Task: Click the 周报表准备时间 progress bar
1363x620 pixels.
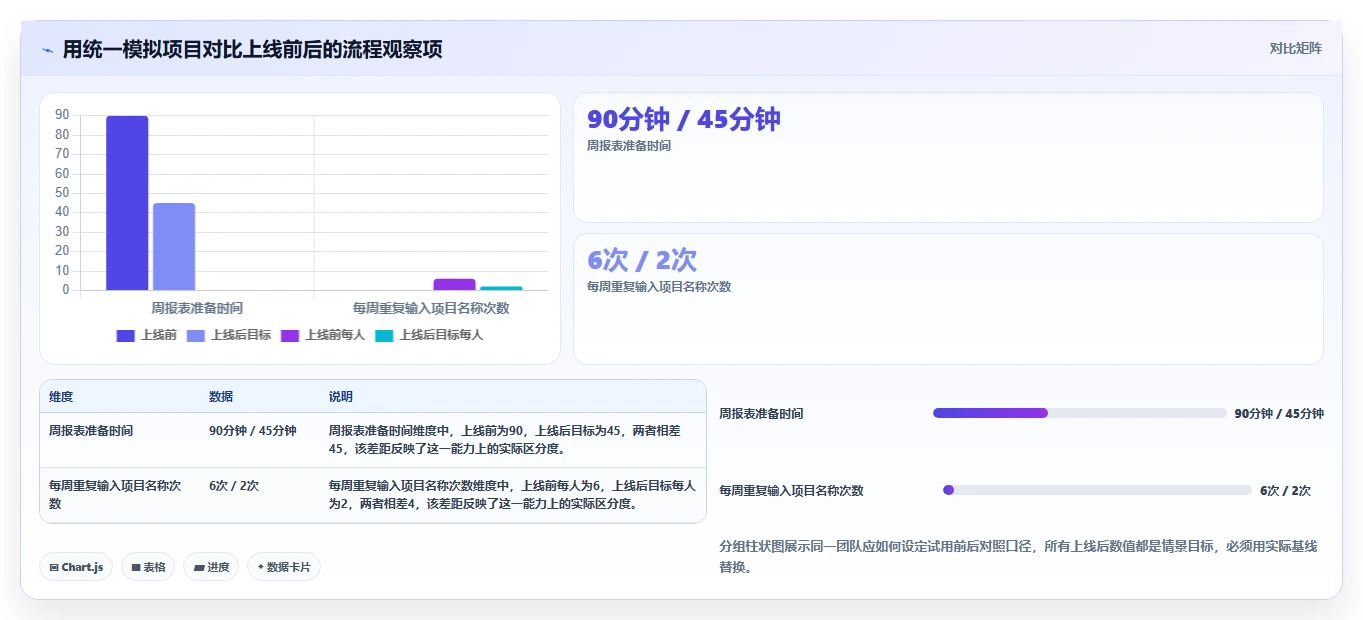Action: point(1079,413)
